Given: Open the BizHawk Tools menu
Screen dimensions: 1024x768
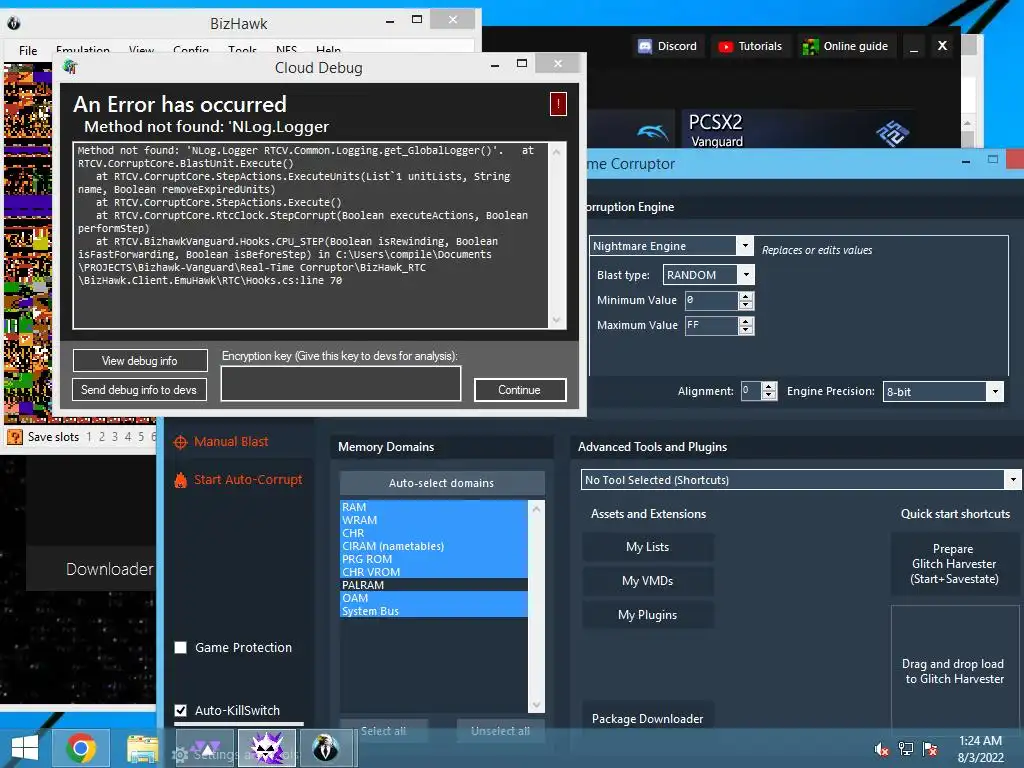Looking at the screenshot, I should click(242, 50).
